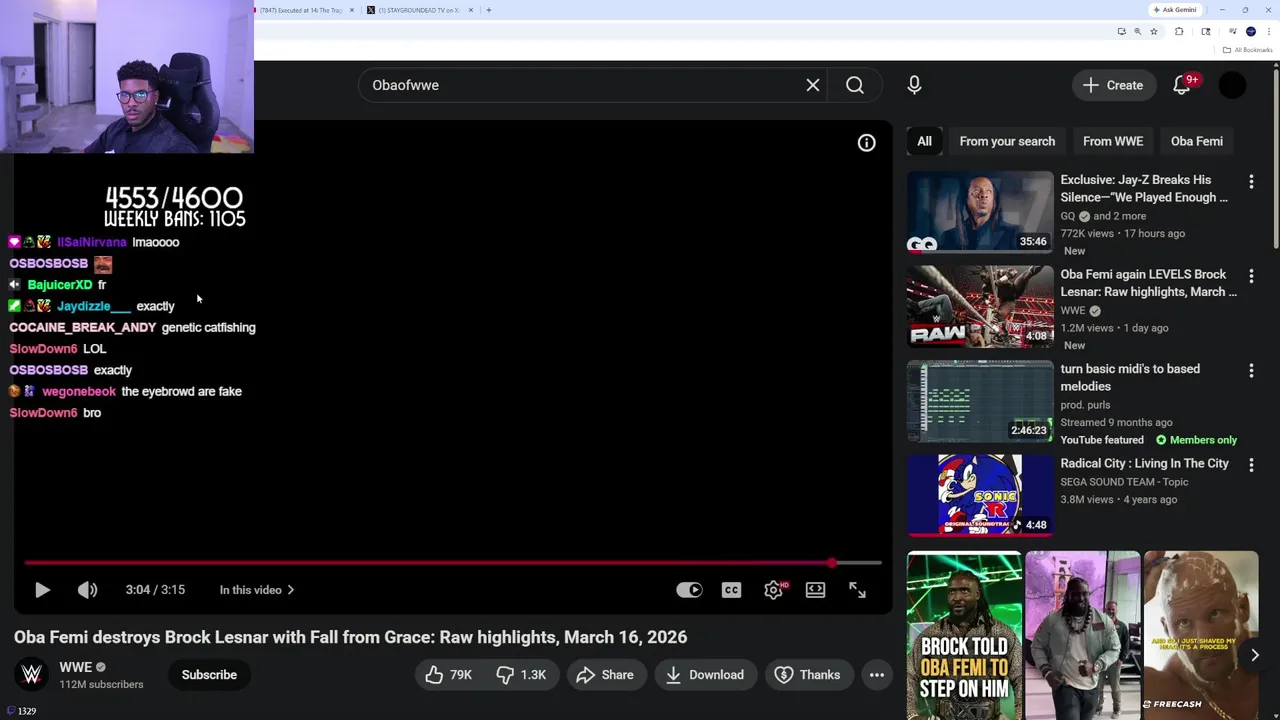The height and width of the screenshot is (720, 1280).
Task: Open the SEGA SOUND TEAM - Topic channel
Action: click(x=1124, y=482)
